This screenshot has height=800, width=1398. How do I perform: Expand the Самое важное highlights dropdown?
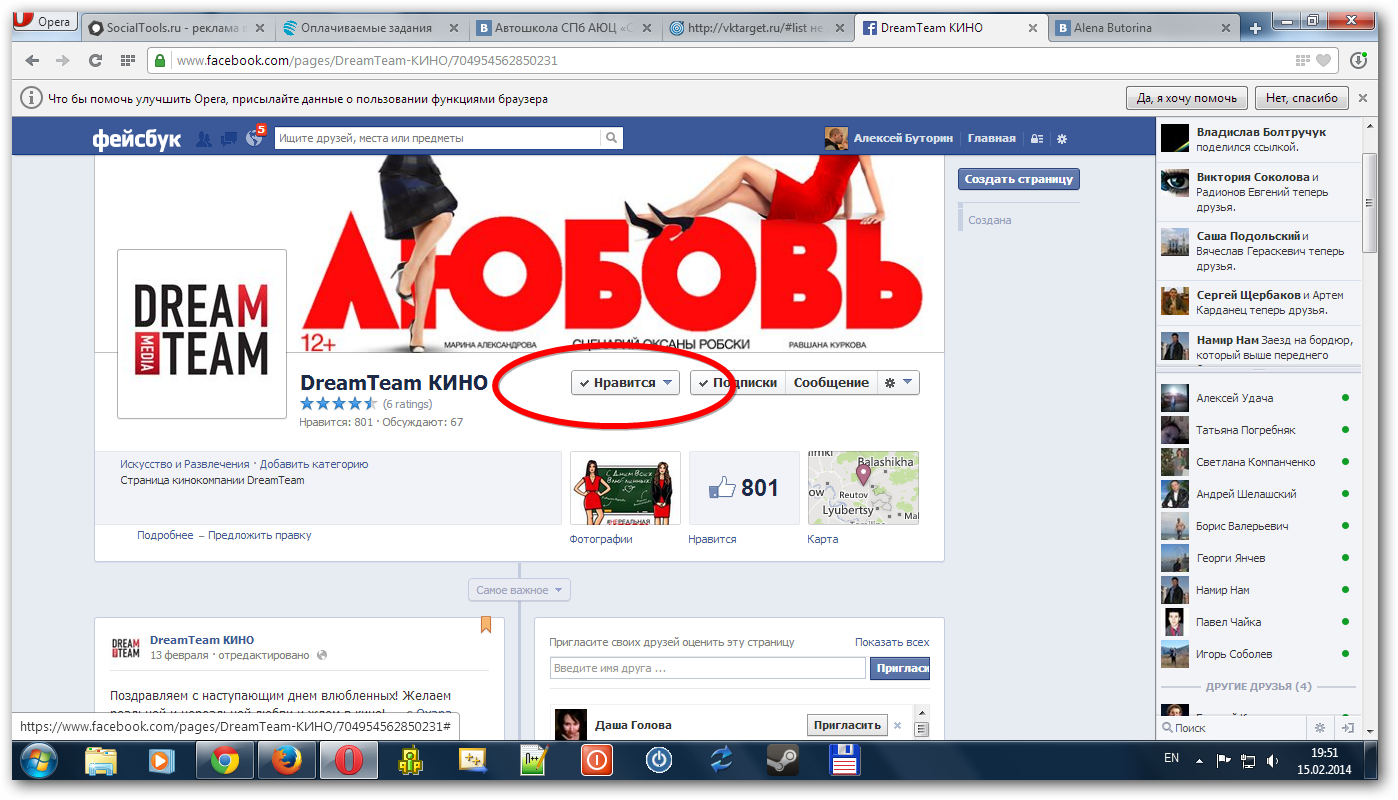pyautogui.click(x=519, y=590)
